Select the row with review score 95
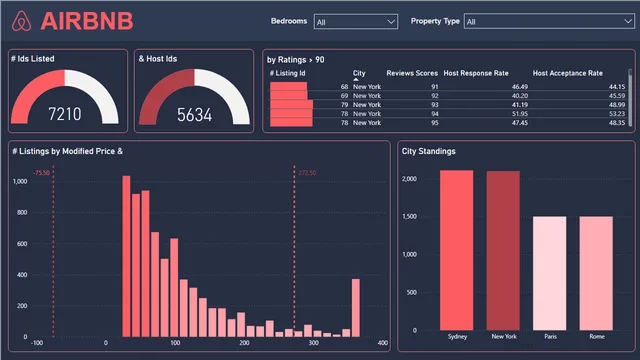 pos(447,122)
